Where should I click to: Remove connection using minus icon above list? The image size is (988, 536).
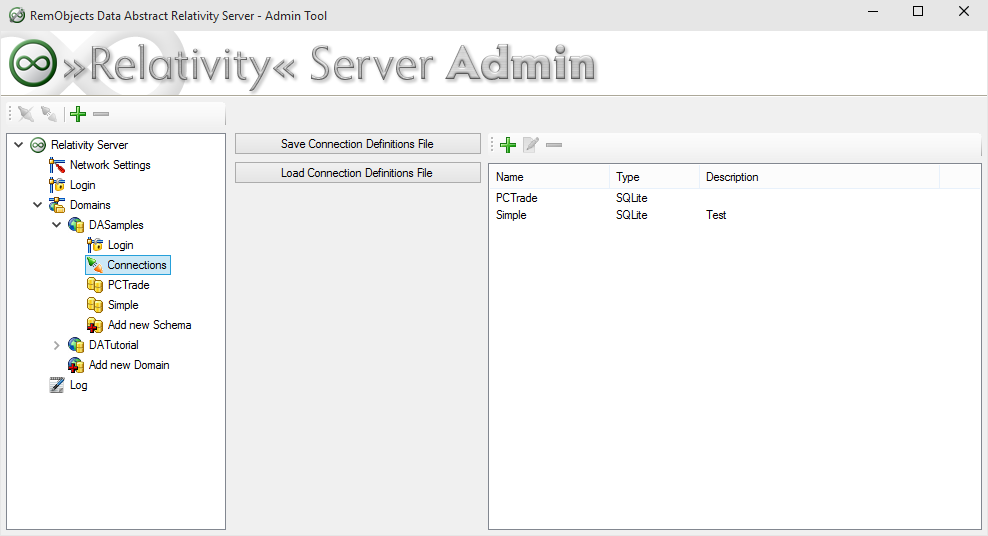[x=554, y=145]
